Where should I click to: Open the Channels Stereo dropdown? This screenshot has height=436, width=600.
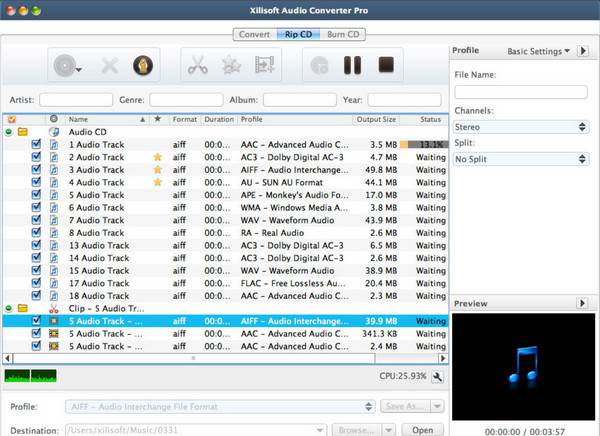point(521,127)
